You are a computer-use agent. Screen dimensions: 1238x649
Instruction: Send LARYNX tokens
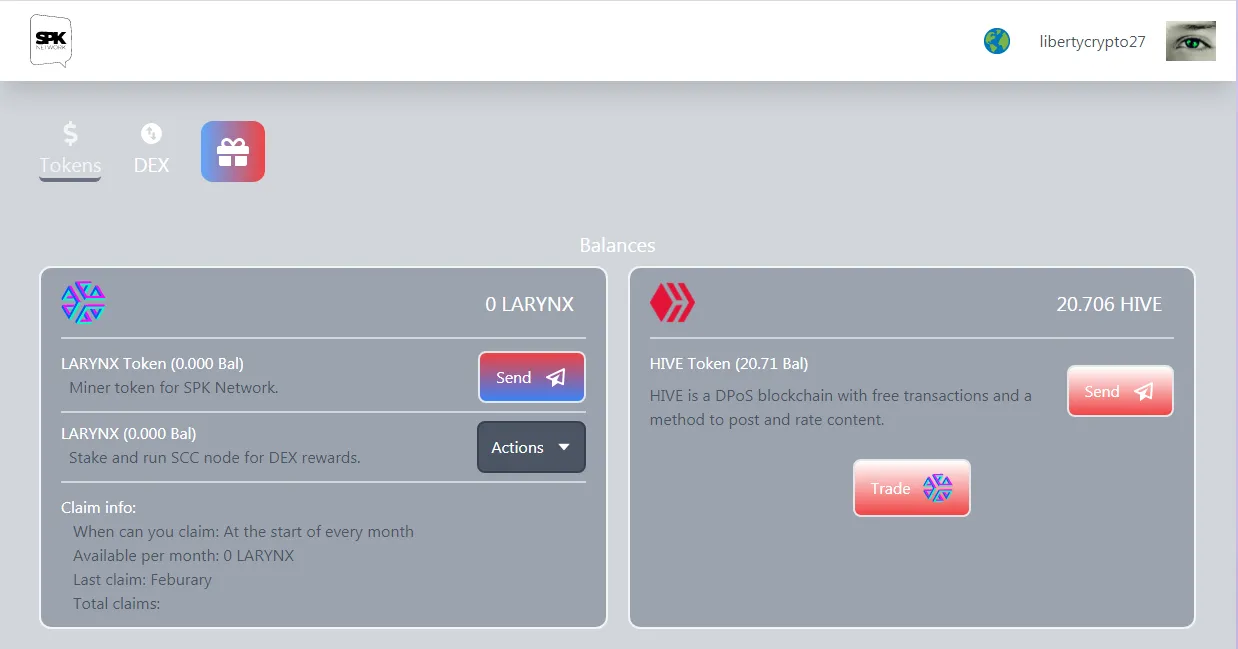click(532, 377)
